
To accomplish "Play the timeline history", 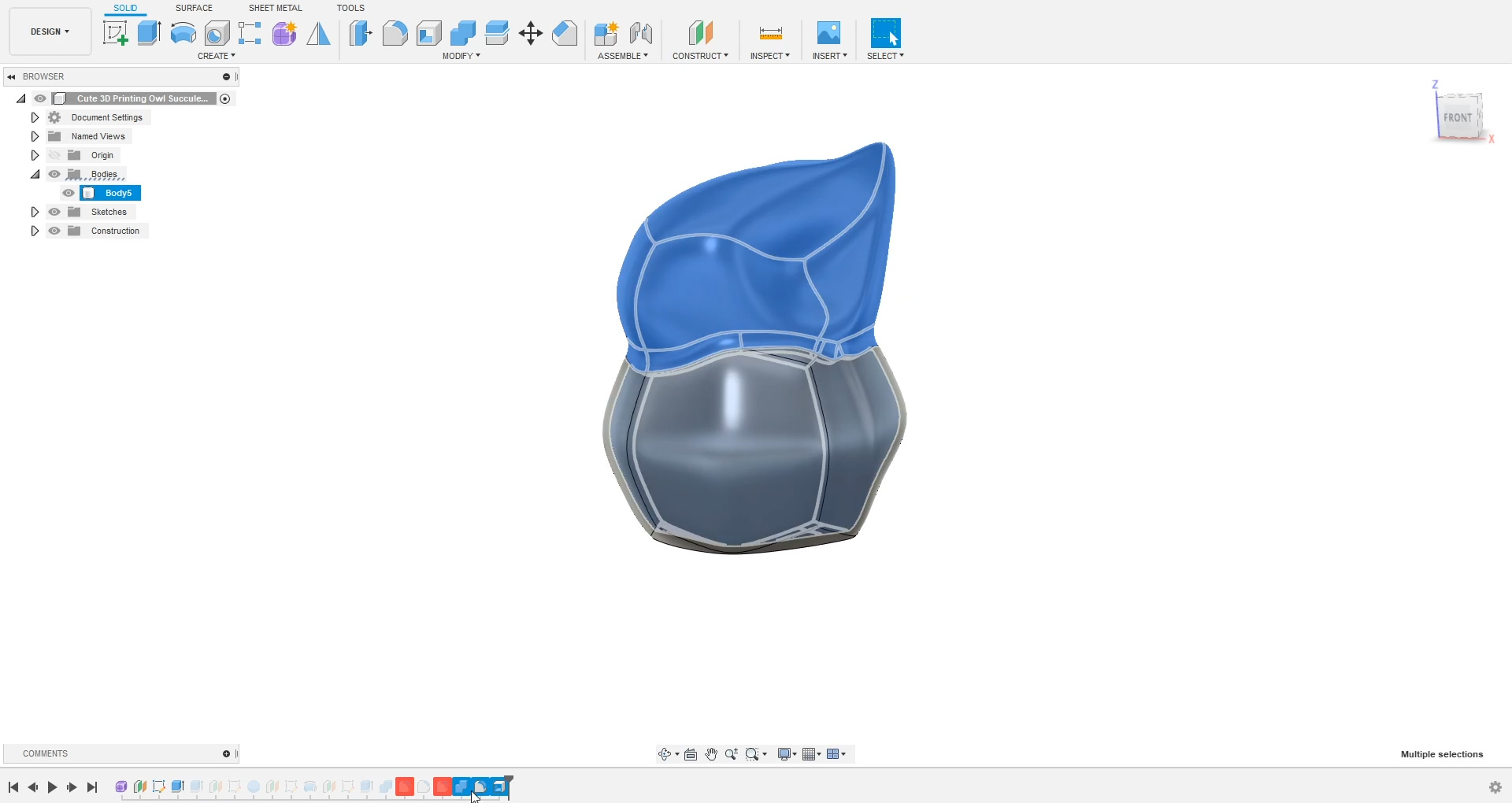I will coord(52,787).
